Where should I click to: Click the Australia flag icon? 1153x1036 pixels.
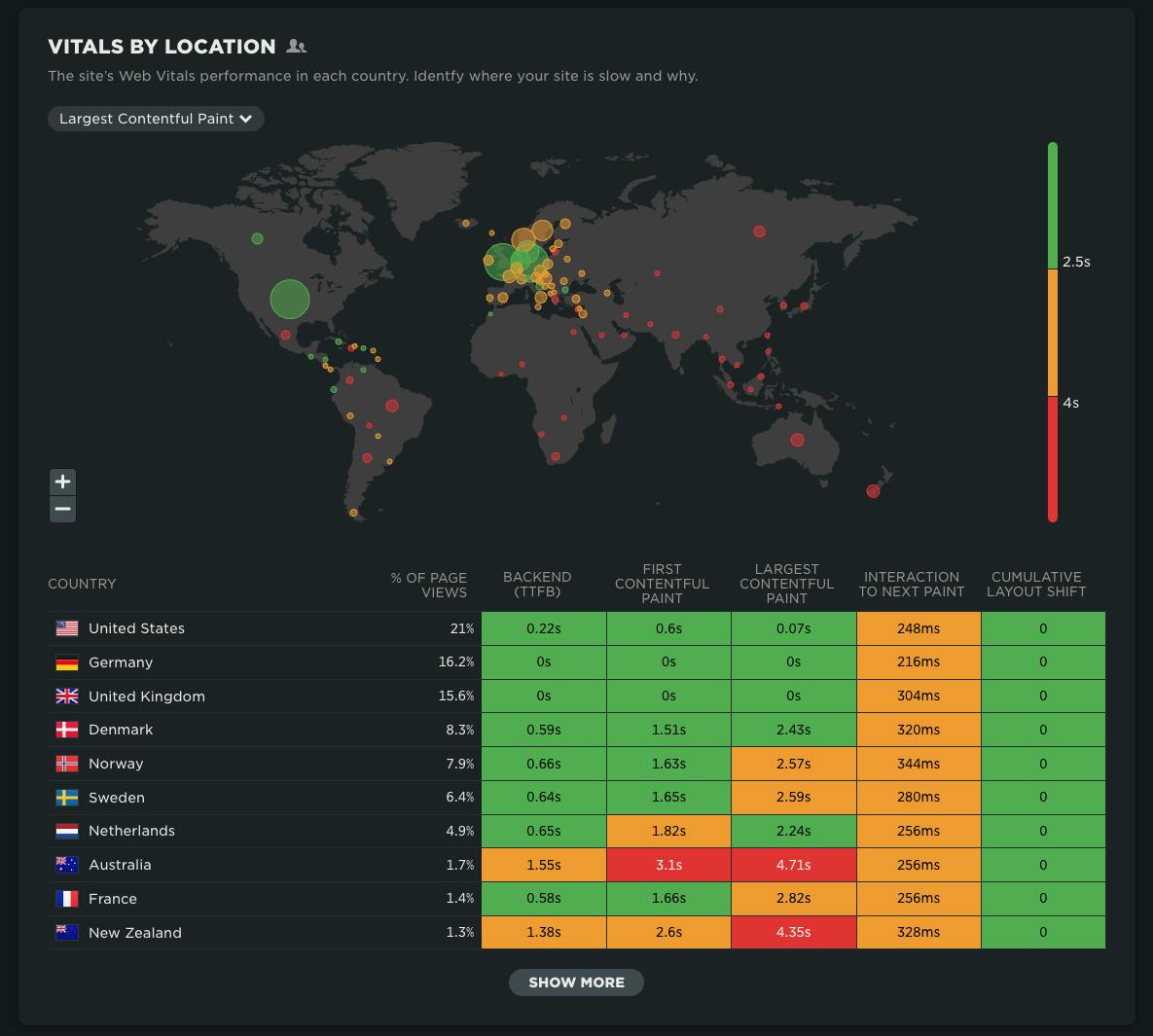(67, 865)
